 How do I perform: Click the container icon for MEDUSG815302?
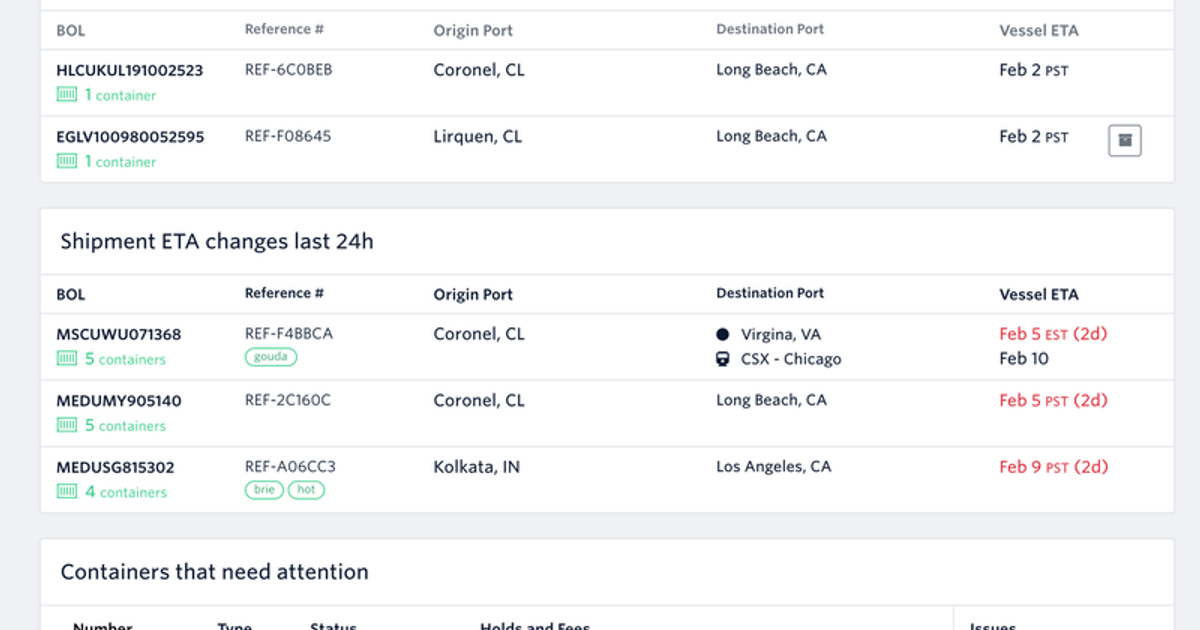click(x=66, y=492)
